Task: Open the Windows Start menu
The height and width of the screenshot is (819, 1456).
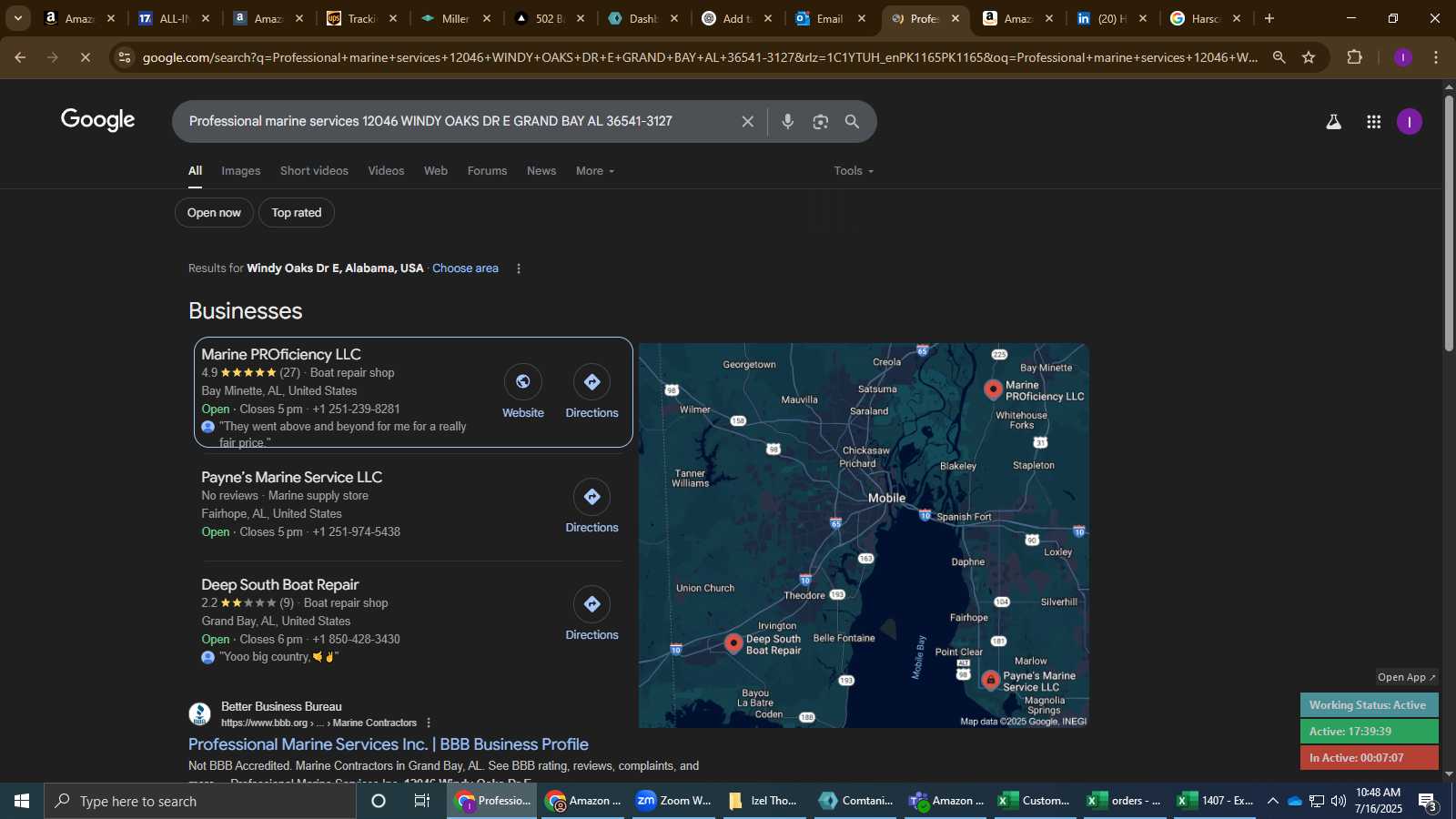Action: (22, 801)
